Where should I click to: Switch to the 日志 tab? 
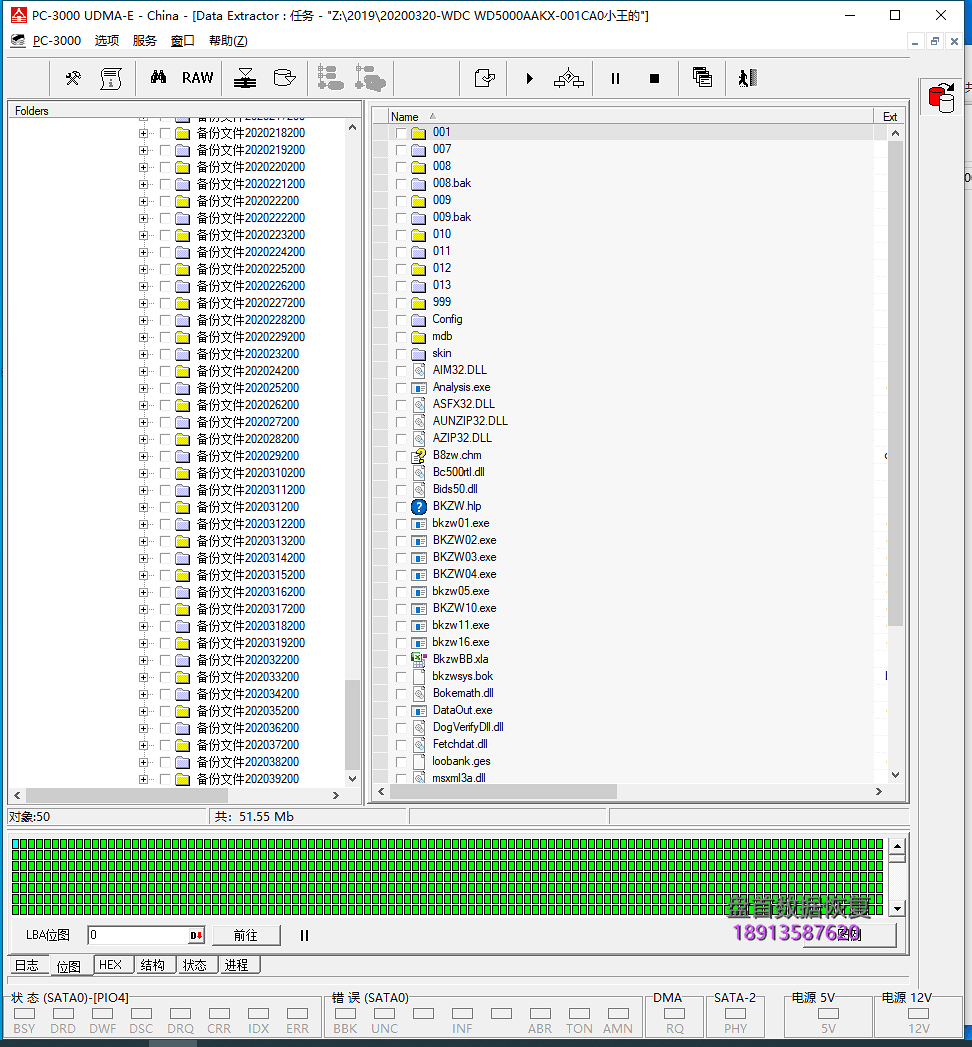pyautogui.click(x=27, y=966)
